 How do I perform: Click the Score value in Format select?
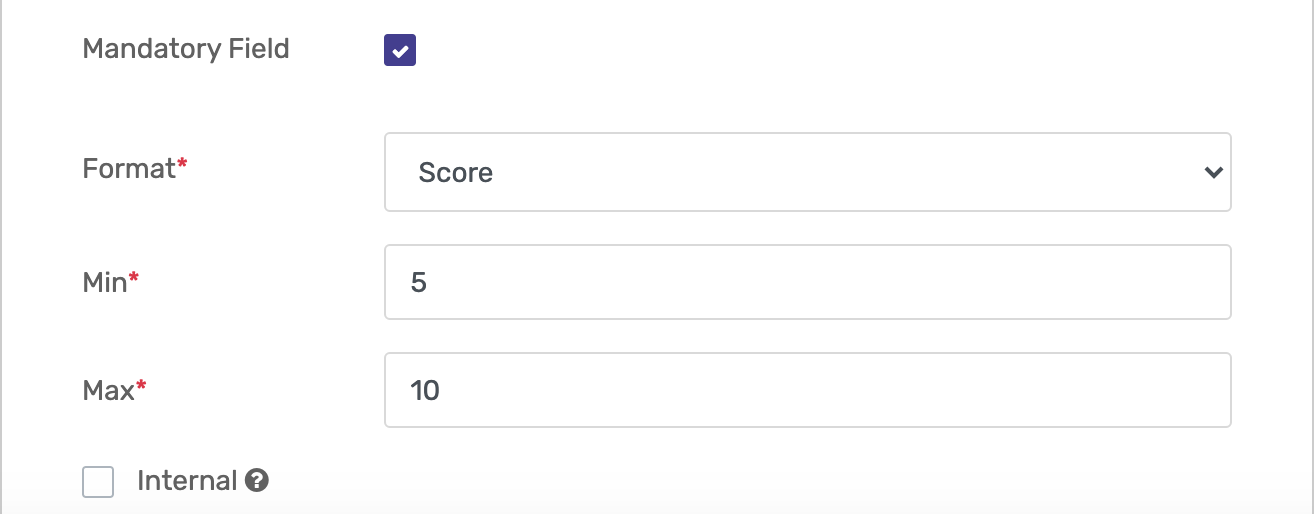point(455,172)
